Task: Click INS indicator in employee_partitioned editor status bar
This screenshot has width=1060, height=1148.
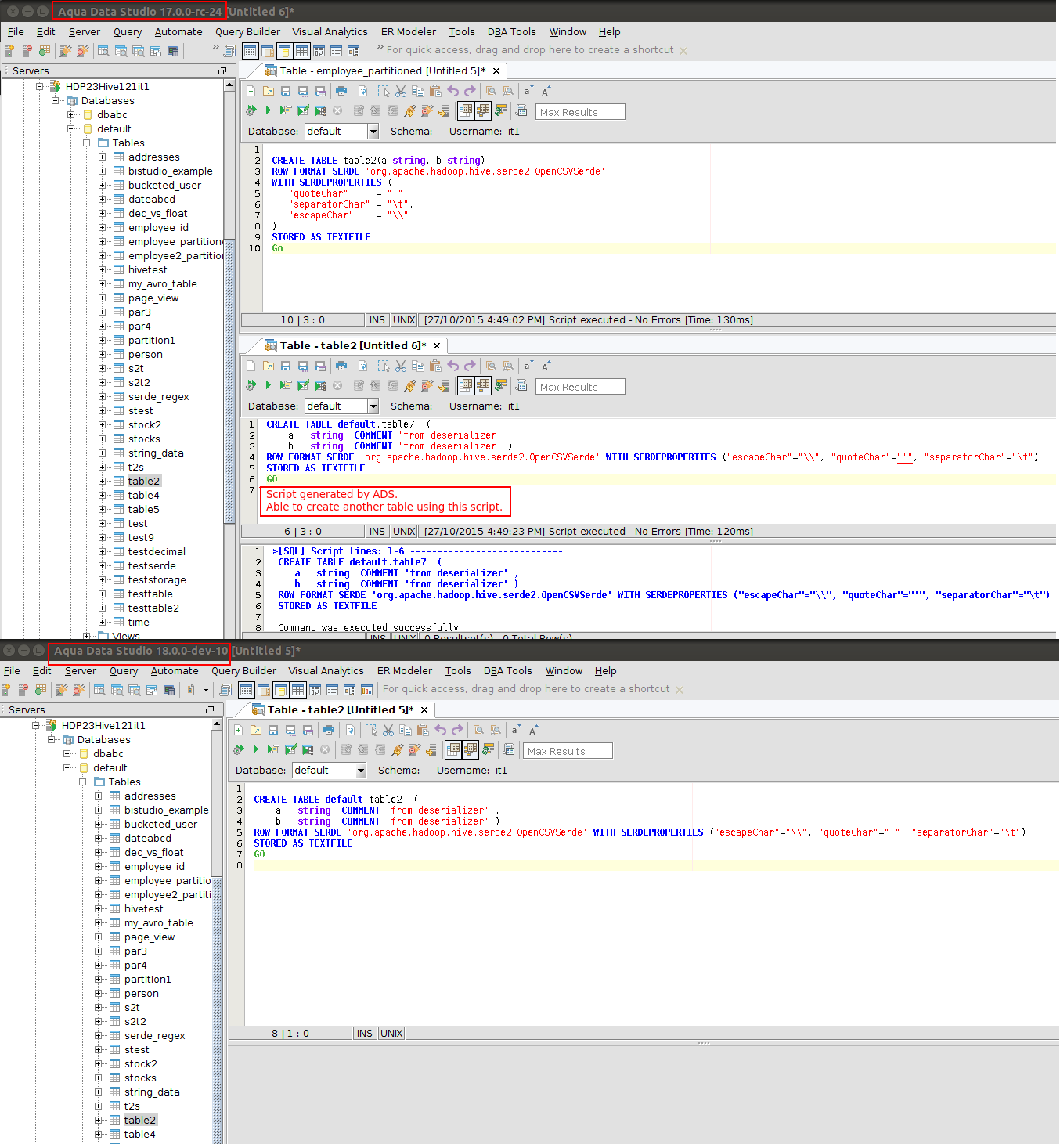Action: 377,320
